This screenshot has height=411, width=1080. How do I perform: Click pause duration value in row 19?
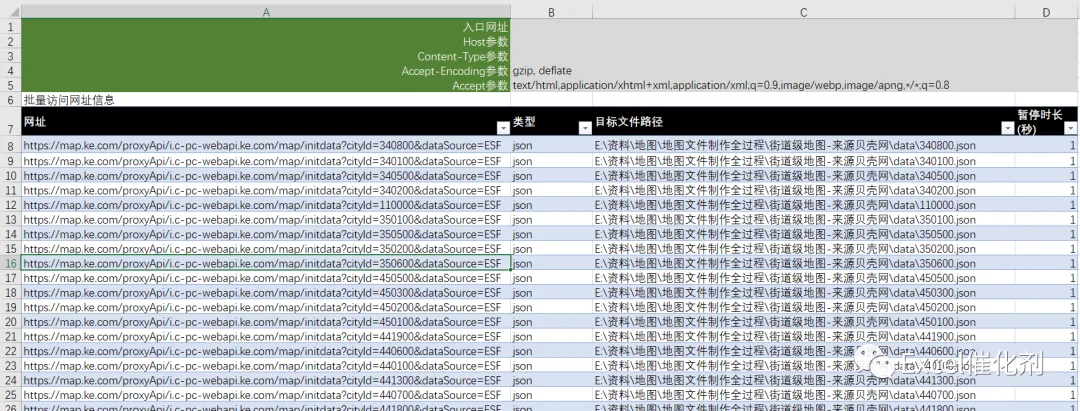[x=1047, y=307]
